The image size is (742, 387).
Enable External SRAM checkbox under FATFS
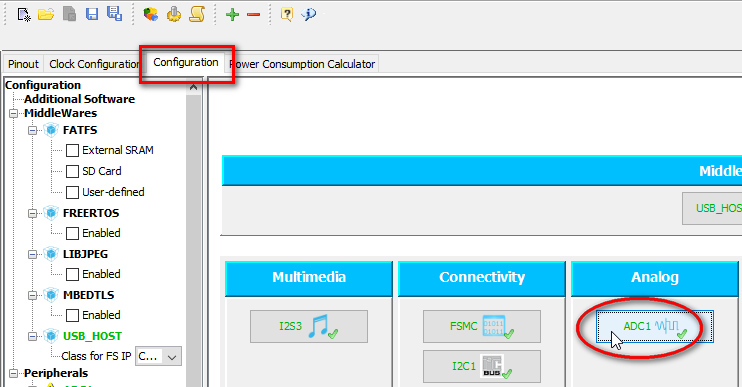72,150
